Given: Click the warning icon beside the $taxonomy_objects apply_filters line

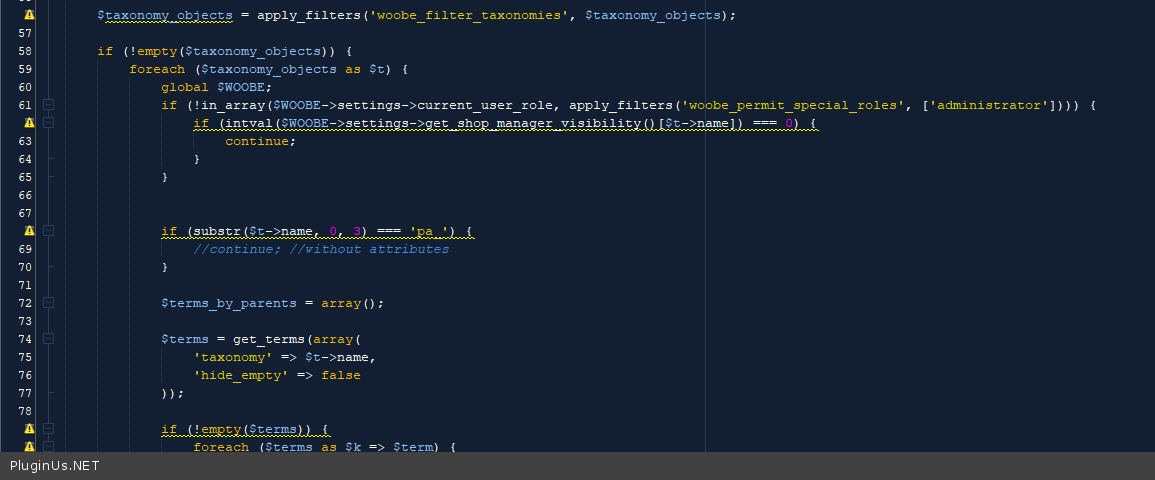Looking at the screenshot, I should tap(28, 16).
